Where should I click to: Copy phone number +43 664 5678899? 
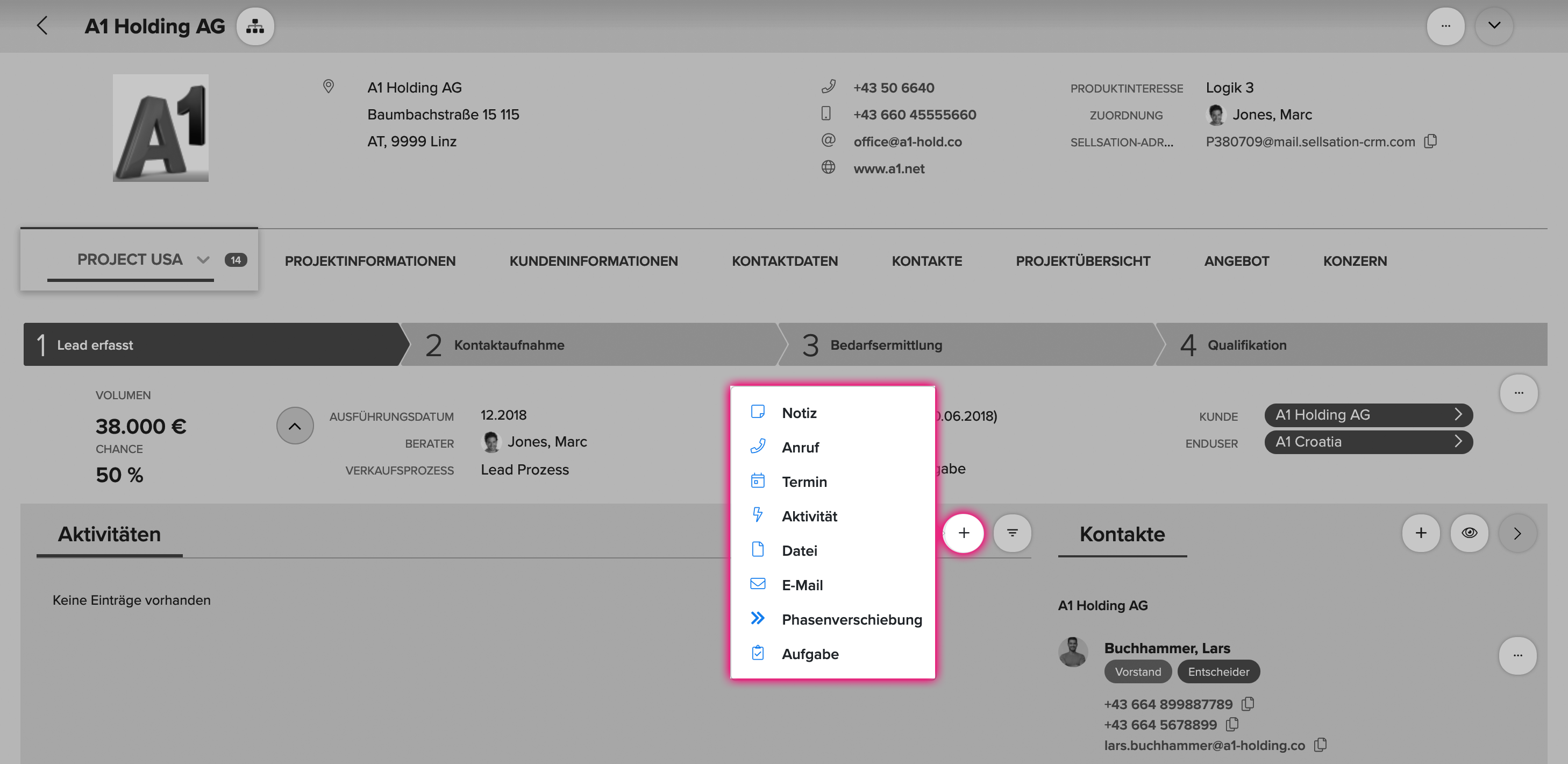pyautogui.click(x=1231, y=724)
